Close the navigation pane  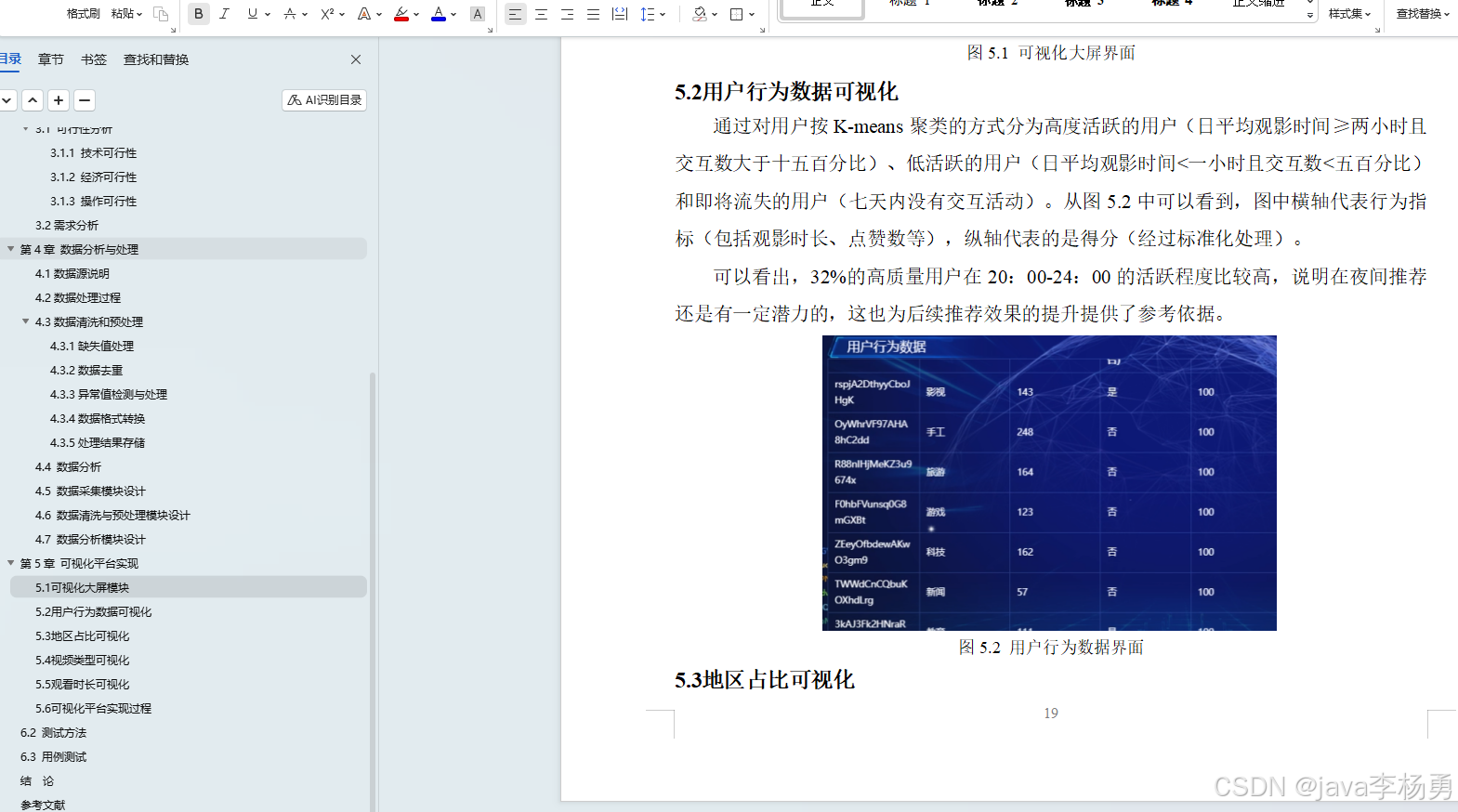[356, 59]
